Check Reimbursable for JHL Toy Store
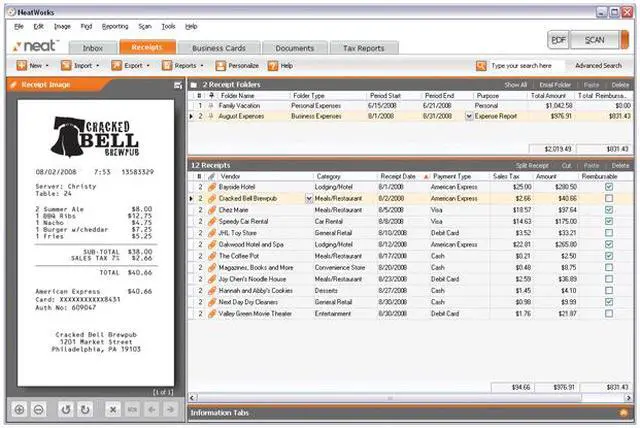The height and width of the screenshot is (428, 640). point(609,233)
